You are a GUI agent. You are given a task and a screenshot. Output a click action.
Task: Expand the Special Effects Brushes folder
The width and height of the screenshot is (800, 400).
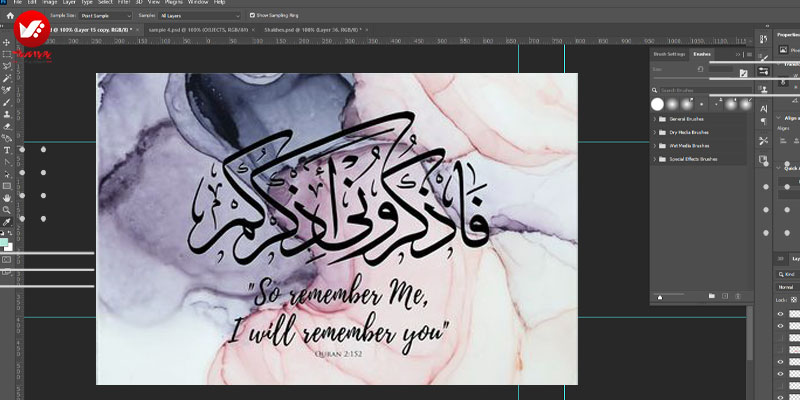click(x=655, y=159)
